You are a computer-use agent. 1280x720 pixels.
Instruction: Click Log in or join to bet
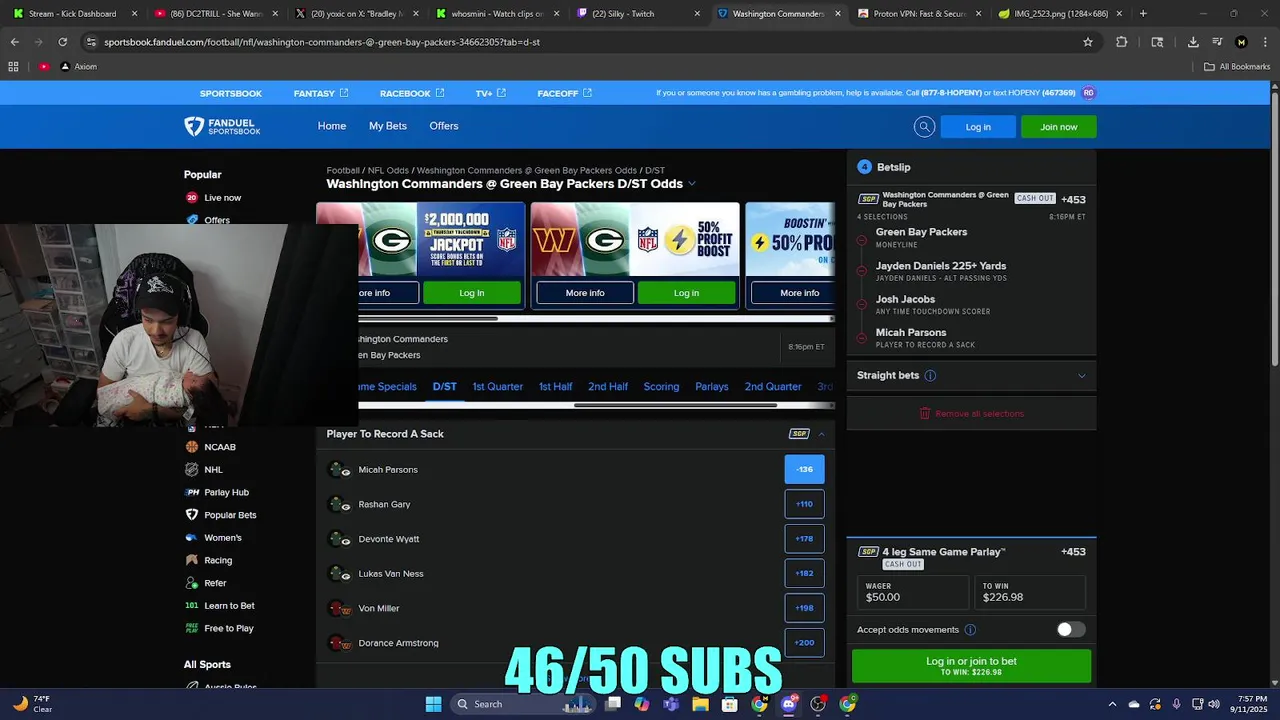tap(971, 666)
